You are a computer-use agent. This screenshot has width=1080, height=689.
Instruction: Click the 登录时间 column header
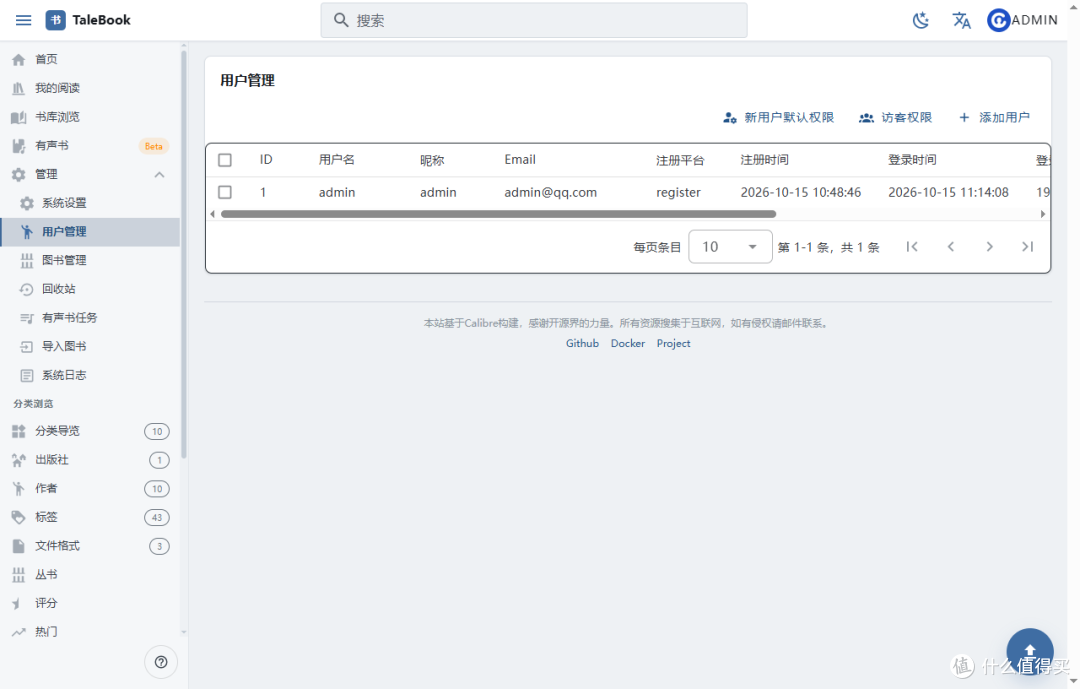click(912, 160)
